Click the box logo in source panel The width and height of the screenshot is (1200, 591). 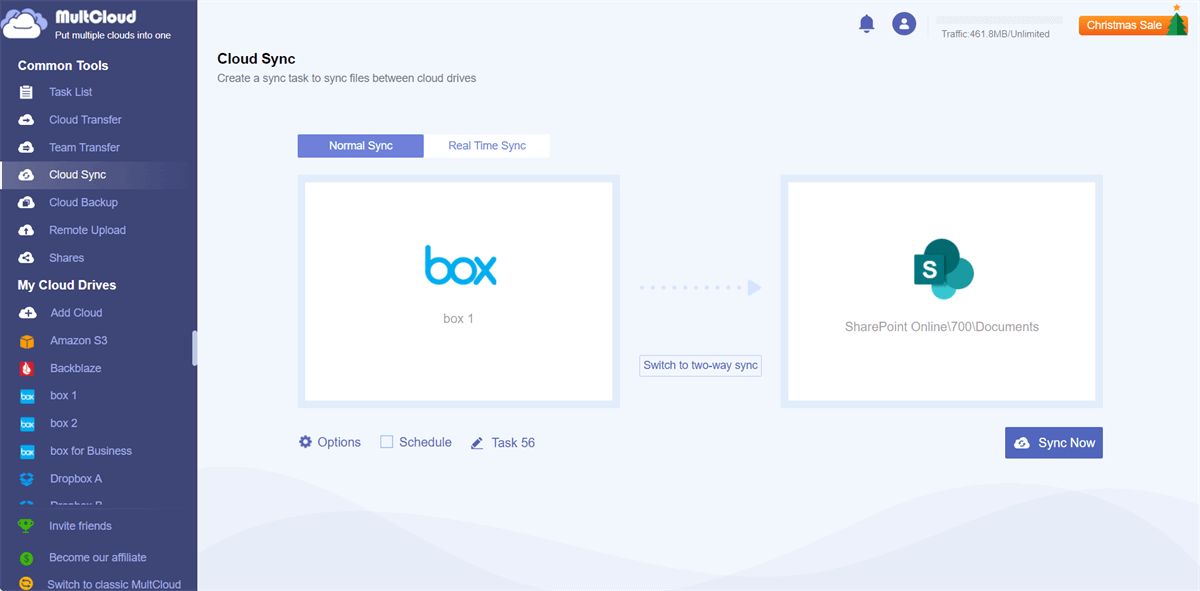[460, 265]
